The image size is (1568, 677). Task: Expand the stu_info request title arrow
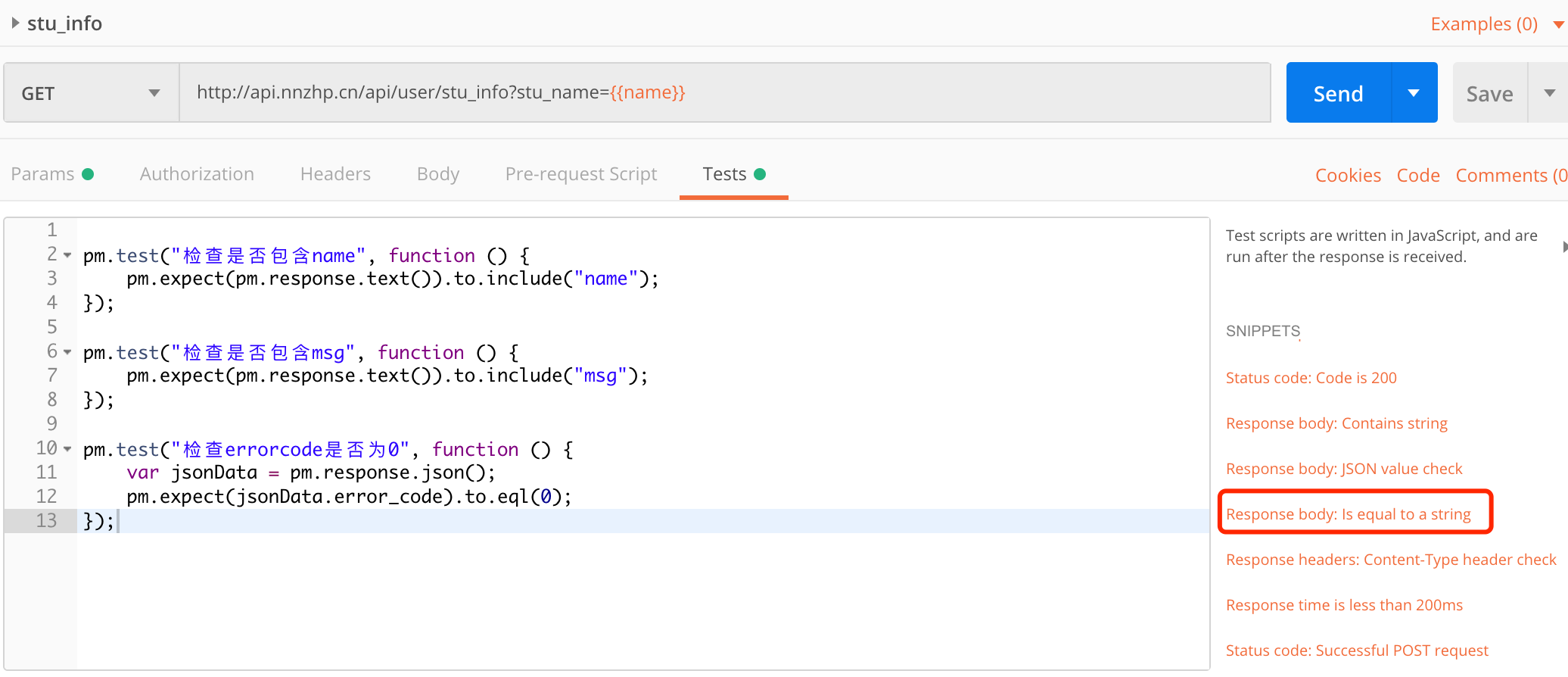pos(15,23)
